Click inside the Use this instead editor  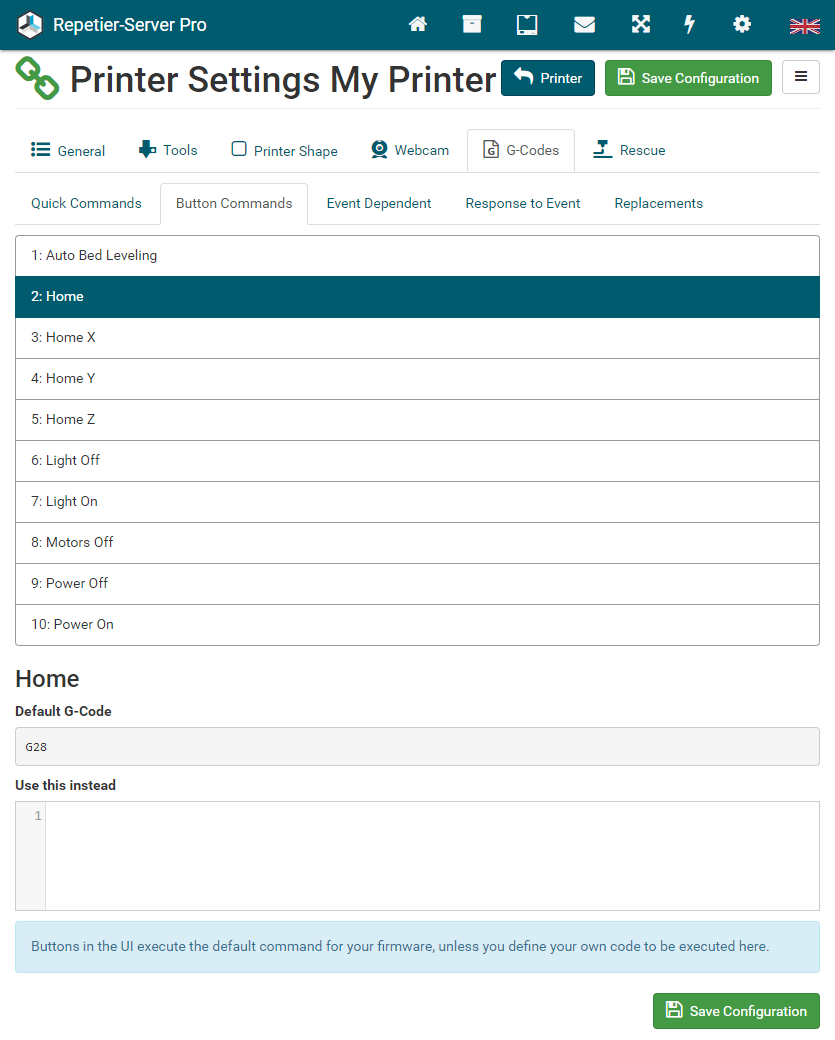430,855
